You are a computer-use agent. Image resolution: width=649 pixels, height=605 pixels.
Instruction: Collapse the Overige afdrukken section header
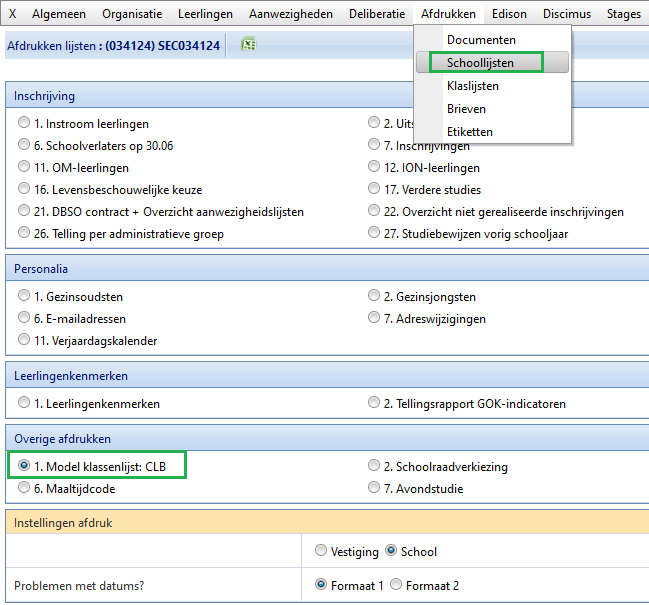pyautogui.click(x=62, y=439)
